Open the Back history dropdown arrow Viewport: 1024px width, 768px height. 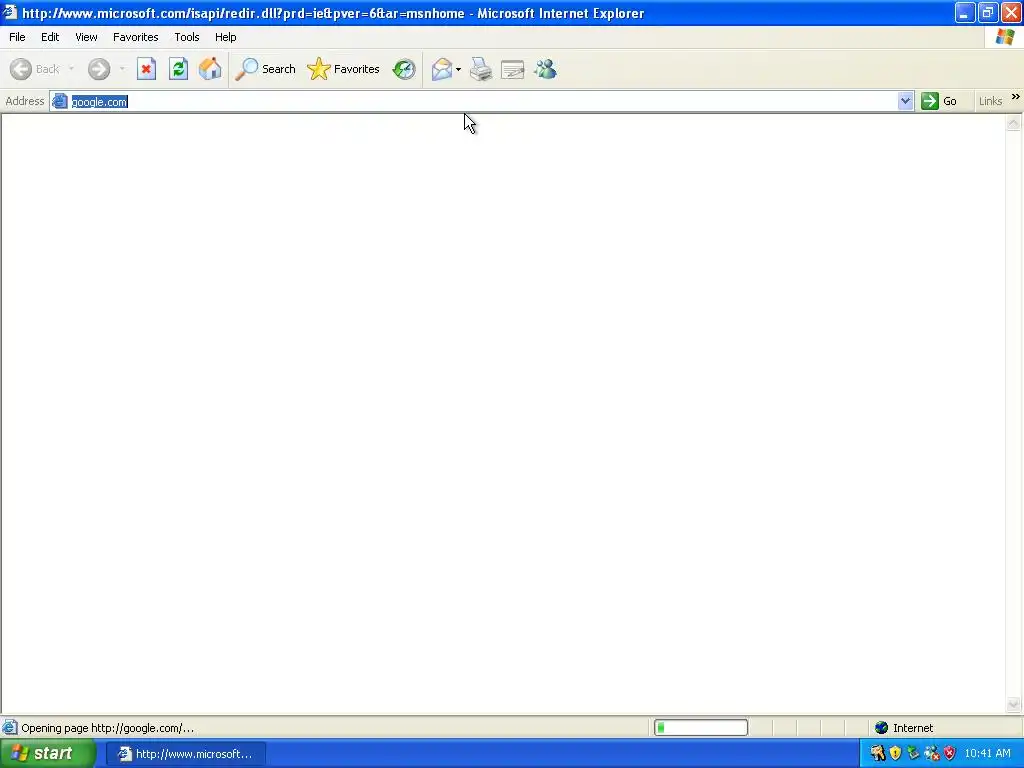pyautogui.click(x=71, y=69)
